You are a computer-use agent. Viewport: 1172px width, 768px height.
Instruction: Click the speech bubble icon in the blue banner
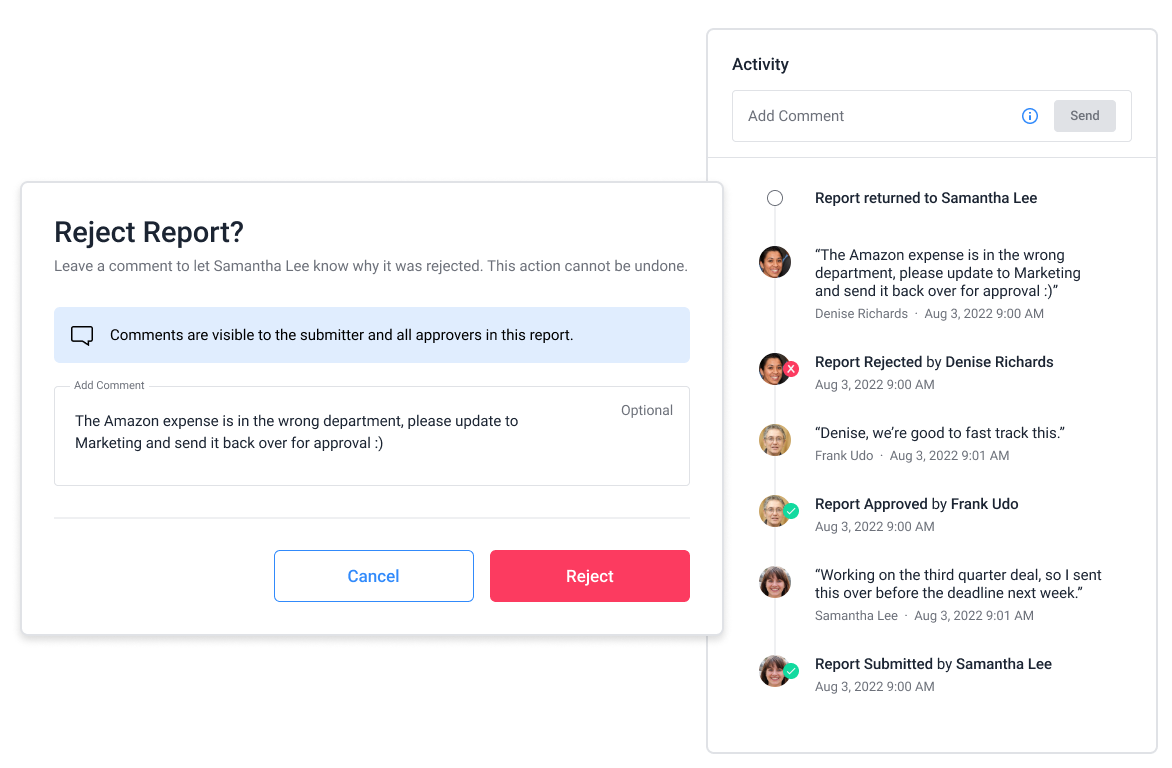tap(82, 336)
